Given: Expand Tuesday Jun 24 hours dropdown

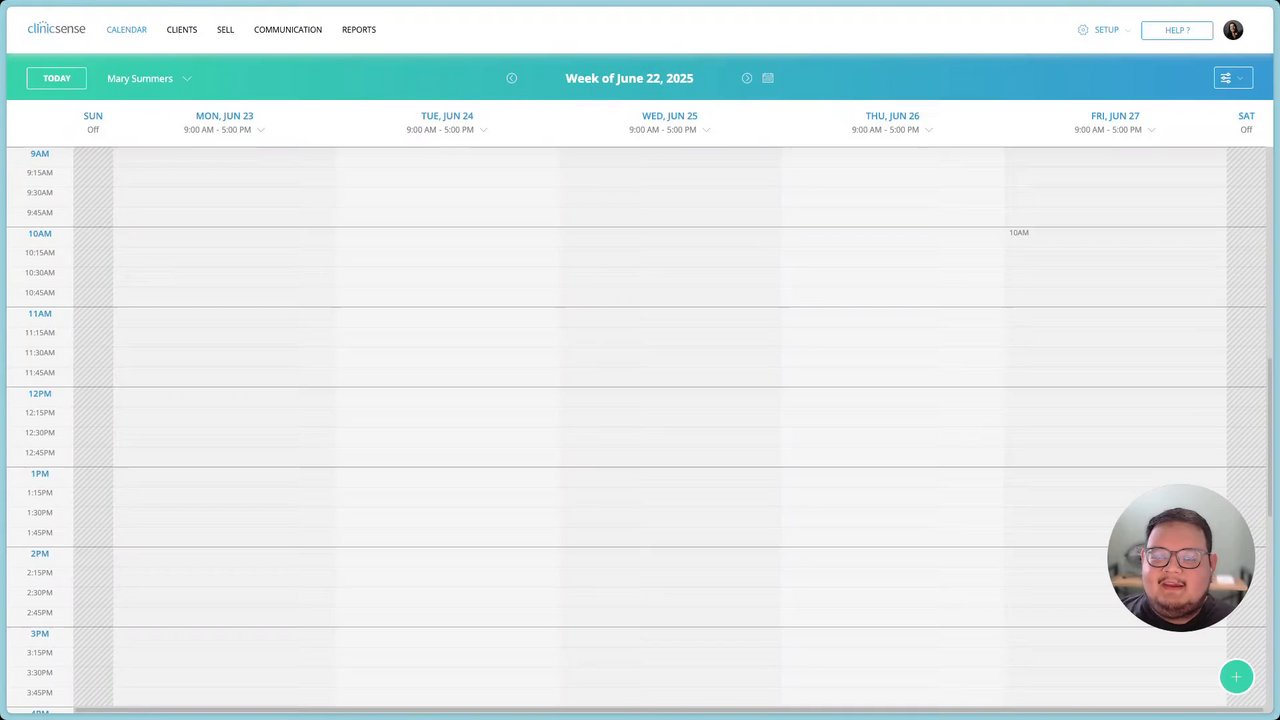Looking at the screenshot, I should pos(484,130).
